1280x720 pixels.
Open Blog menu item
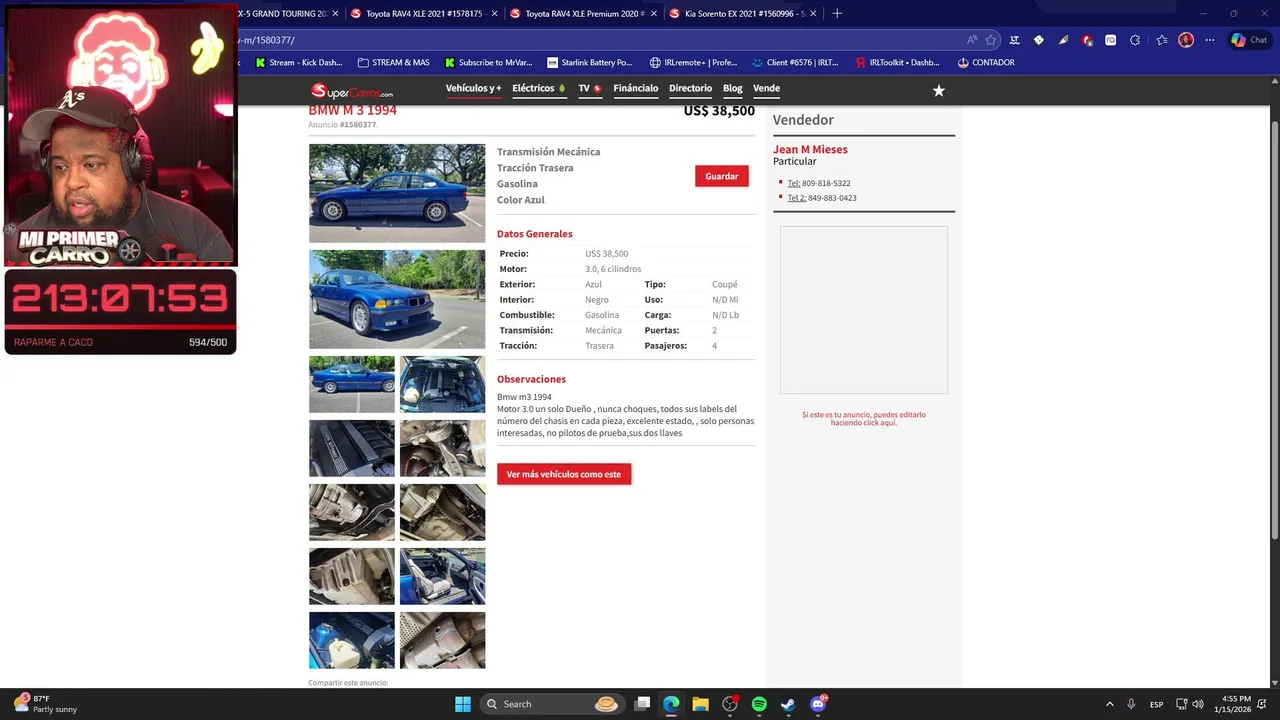[733, 89]
